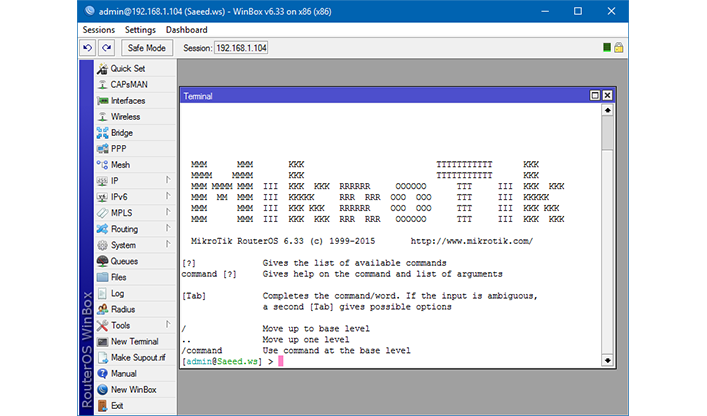Open the Interfaces list
The height and width of the screenshot is (416, 707).
pyautogui.click(x=127, y=100)
